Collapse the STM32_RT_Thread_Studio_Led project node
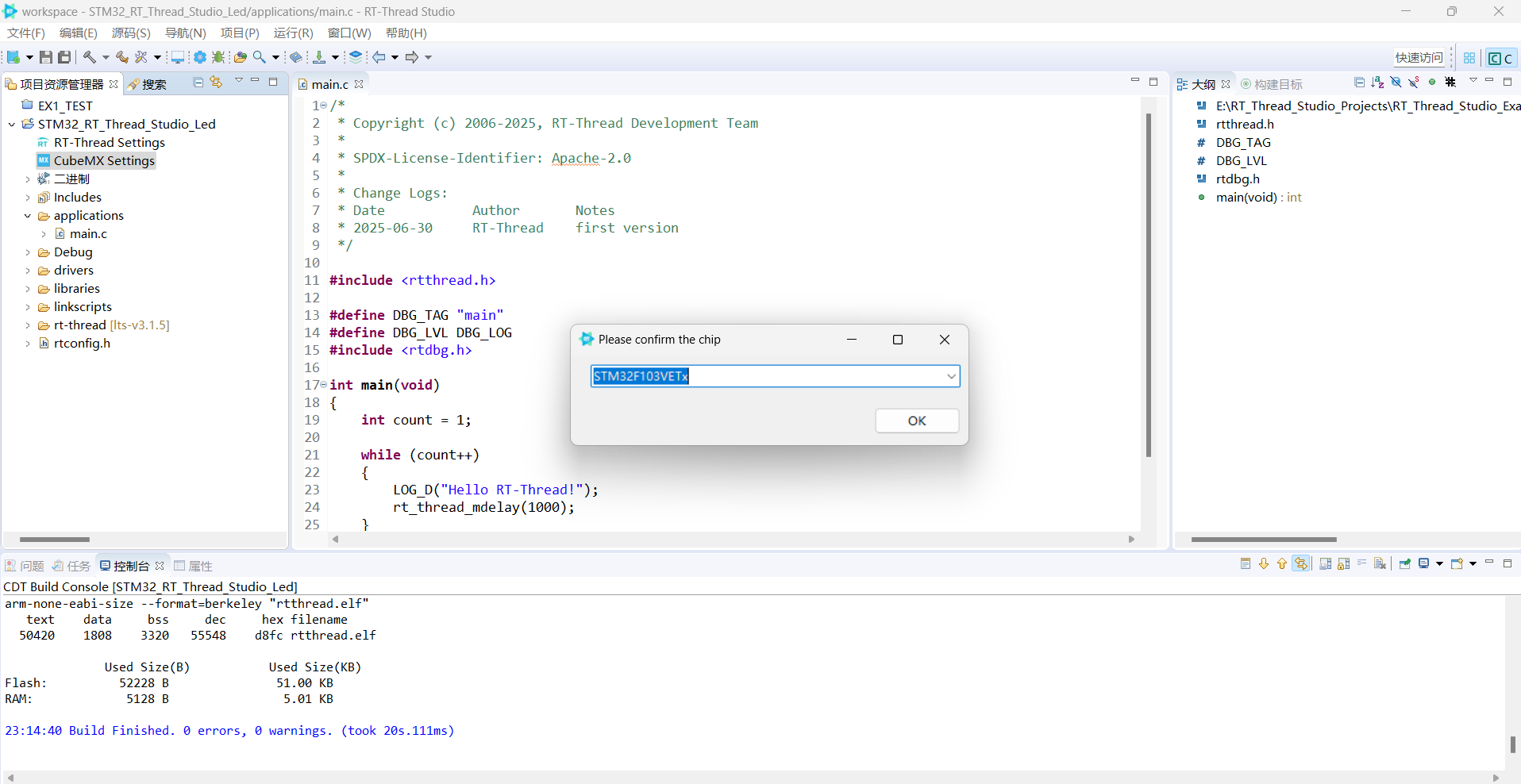 (12, 125)
